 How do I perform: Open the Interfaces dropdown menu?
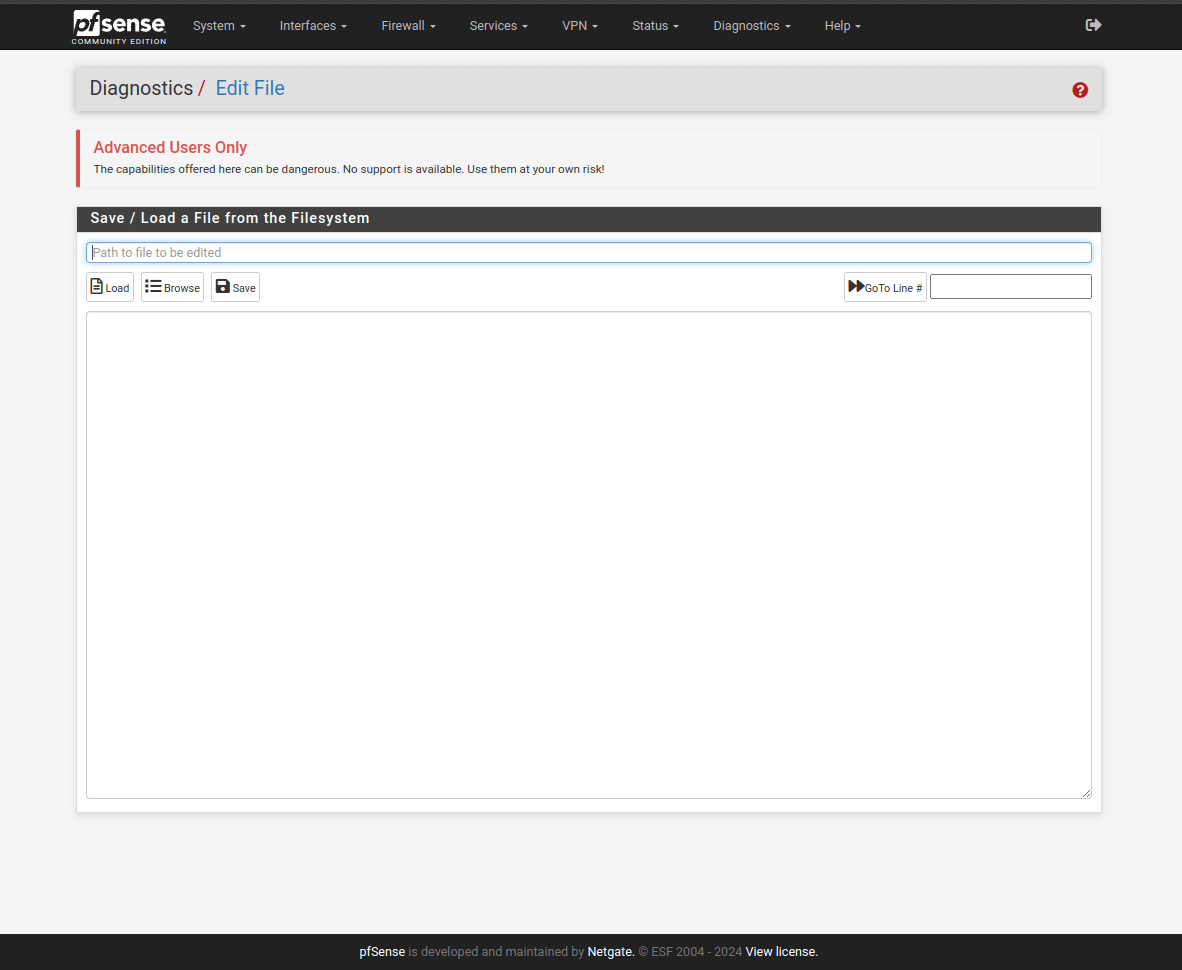coord(313,26)
